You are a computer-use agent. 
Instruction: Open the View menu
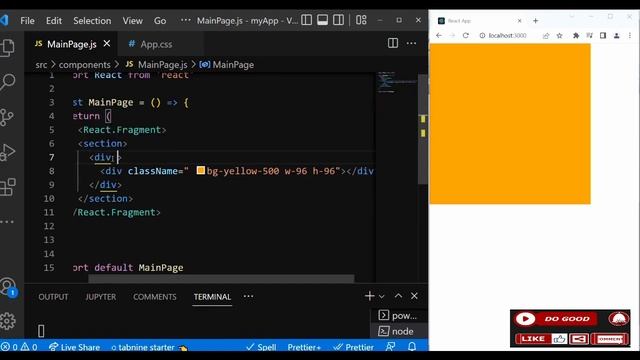pos(133,20)
